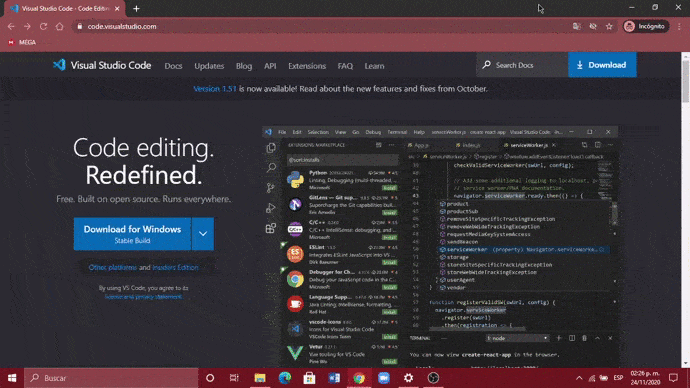
Task: Click the Search Docs field
Action: point(522,65)
